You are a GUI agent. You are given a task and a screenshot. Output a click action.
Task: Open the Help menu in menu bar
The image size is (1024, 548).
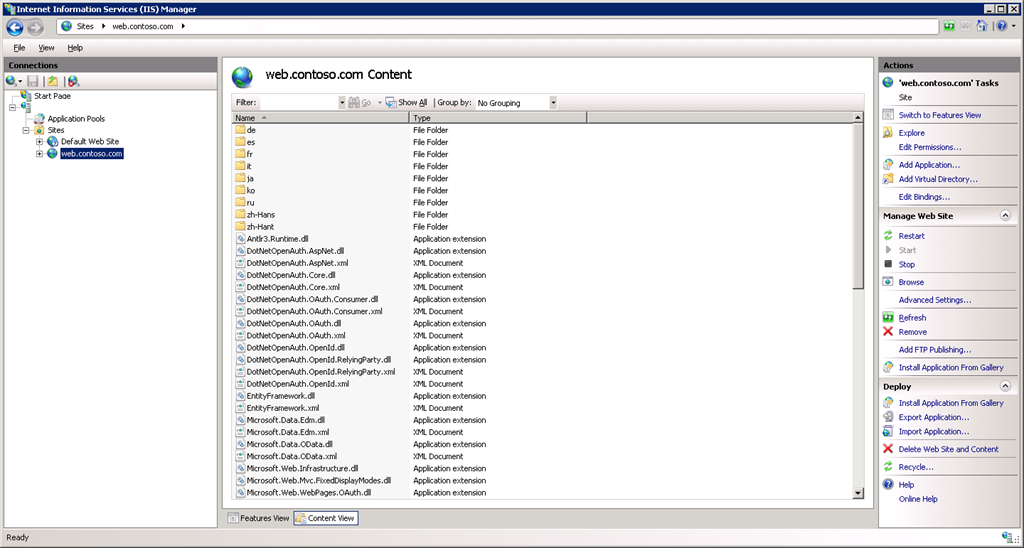75,48
